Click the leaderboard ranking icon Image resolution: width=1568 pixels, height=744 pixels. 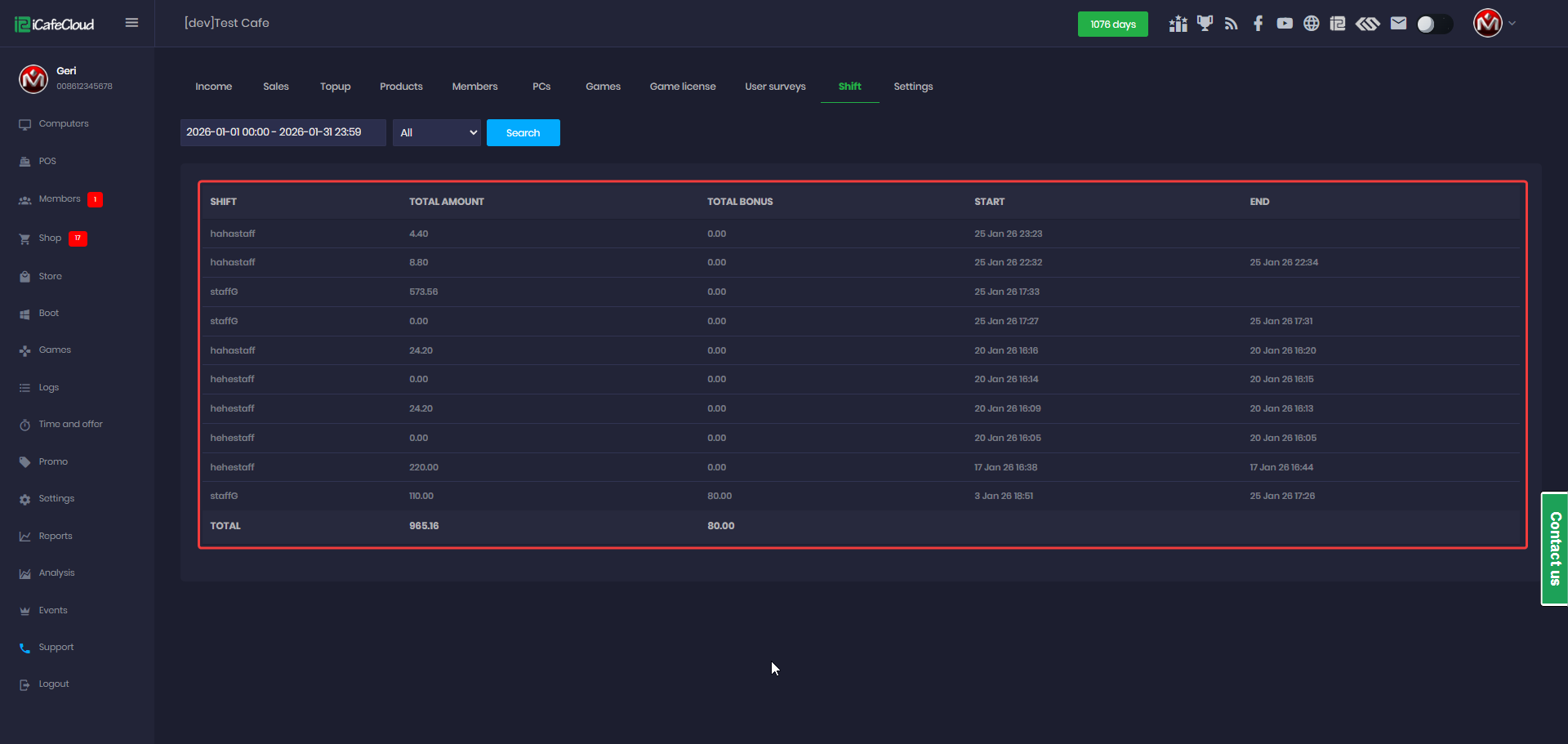tap(1178, 24)
